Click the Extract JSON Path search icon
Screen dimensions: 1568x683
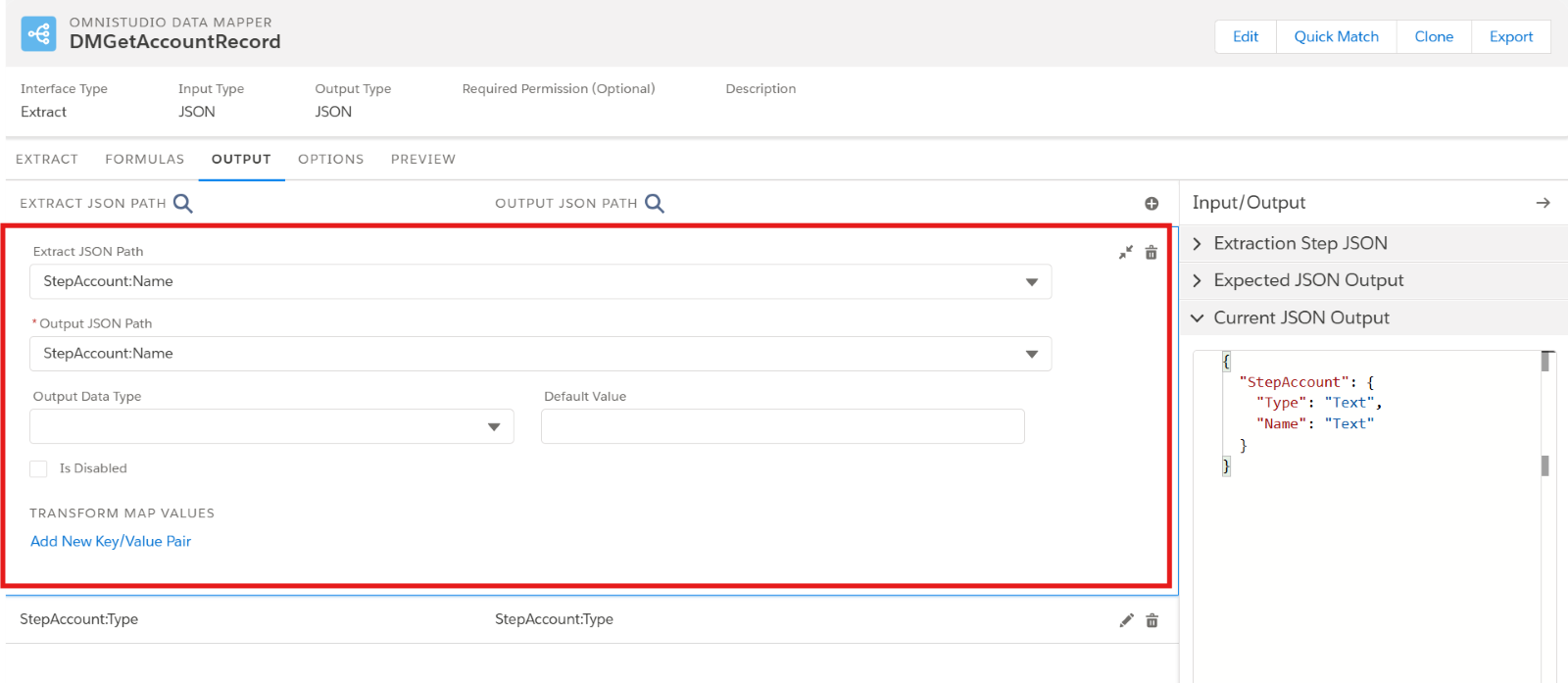[182, 203]
